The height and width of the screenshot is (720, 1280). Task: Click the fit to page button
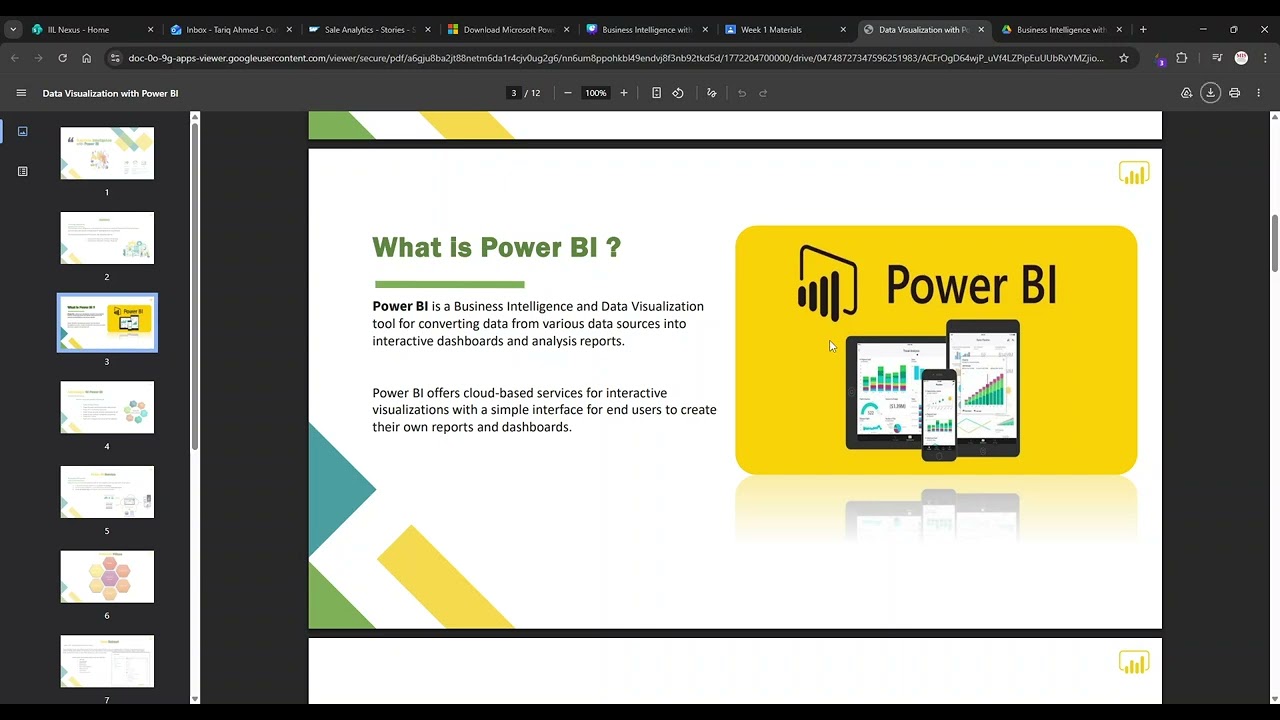tap(656, 93)
